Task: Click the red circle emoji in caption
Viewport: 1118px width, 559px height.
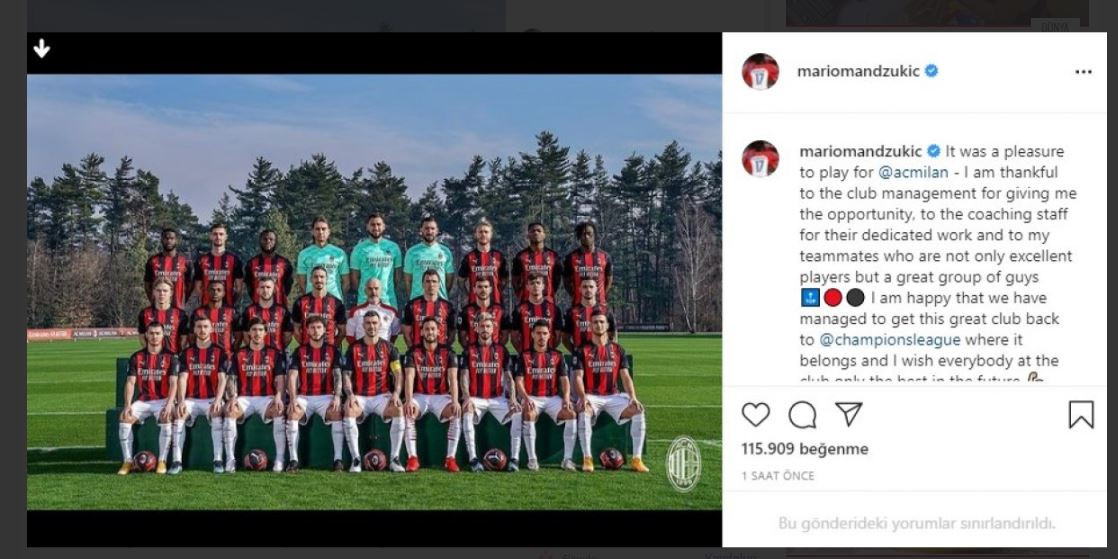Action: coord(833,297)
